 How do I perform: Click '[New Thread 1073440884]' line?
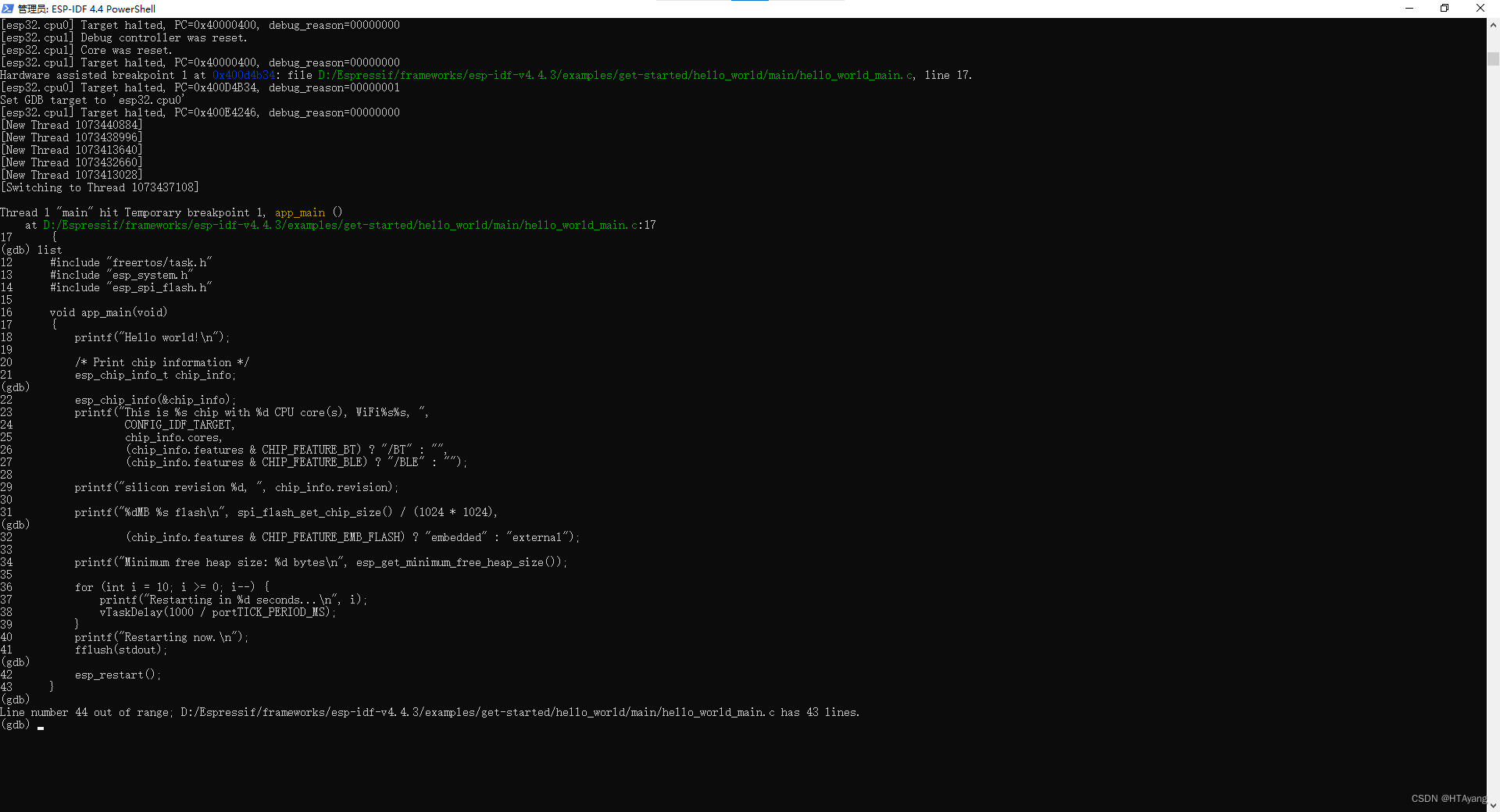(x=72, y=125)
